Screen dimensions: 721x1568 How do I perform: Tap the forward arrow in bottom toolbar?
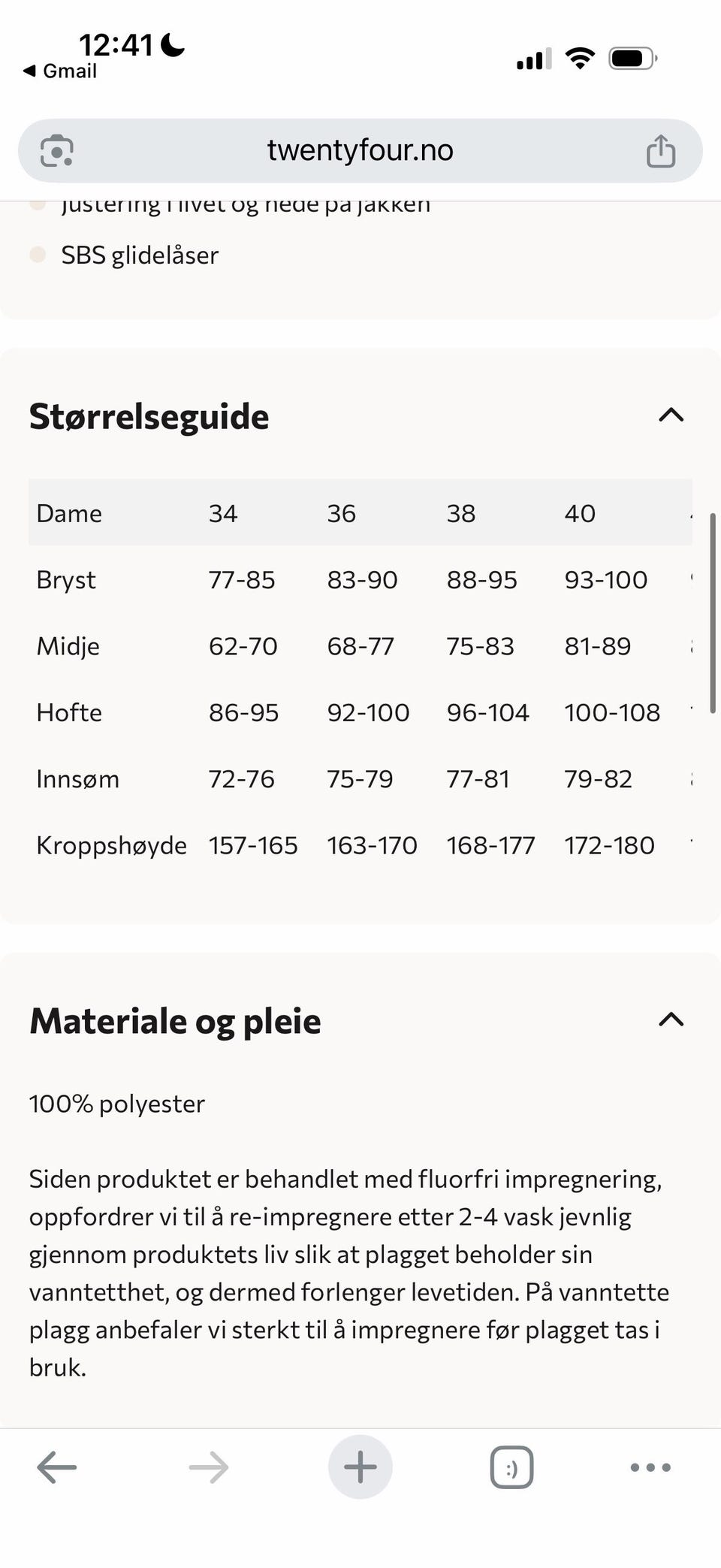209,1467
